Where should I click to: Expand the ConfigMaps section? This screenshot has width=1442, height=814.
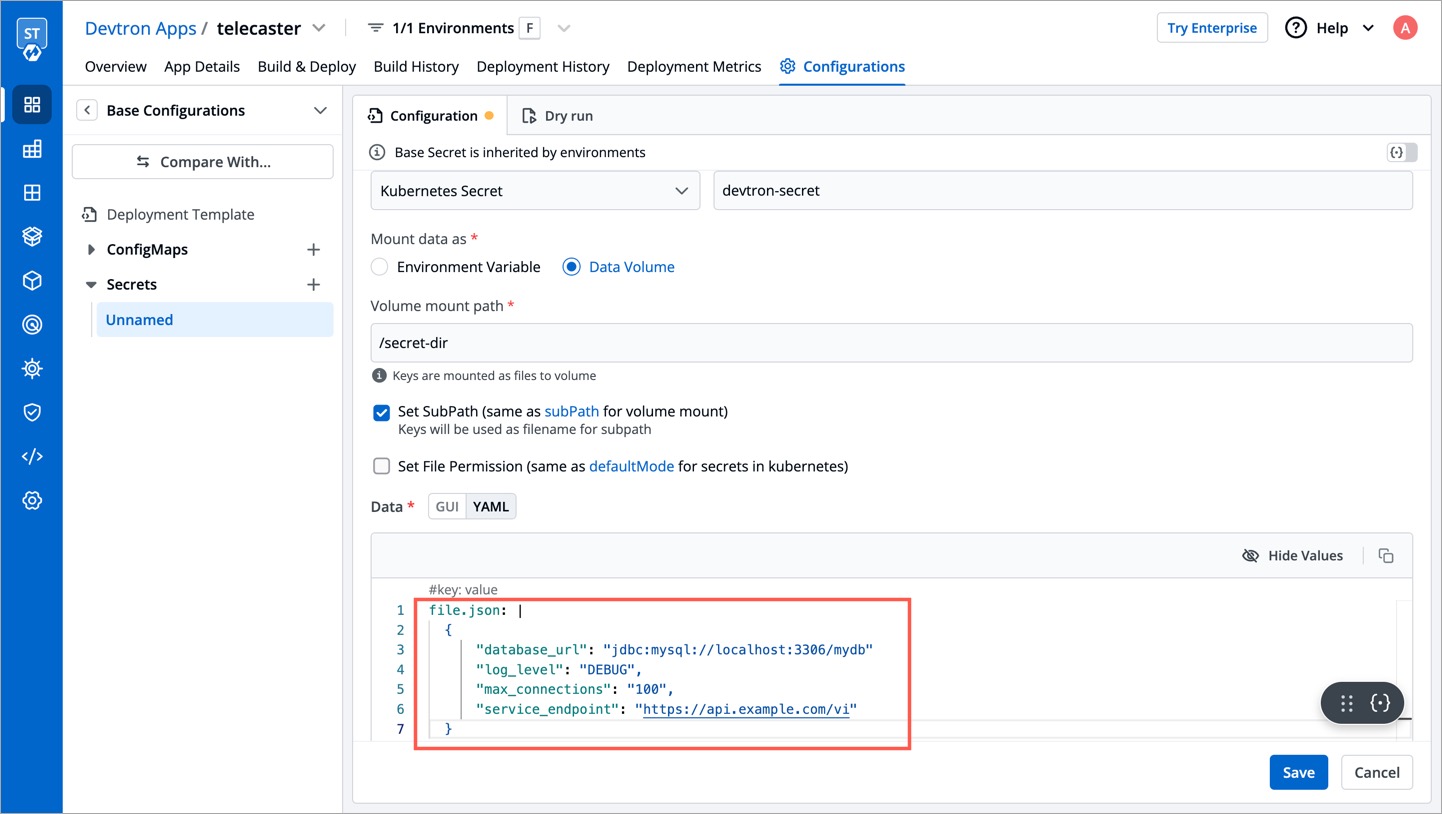[x=89, y=249]
